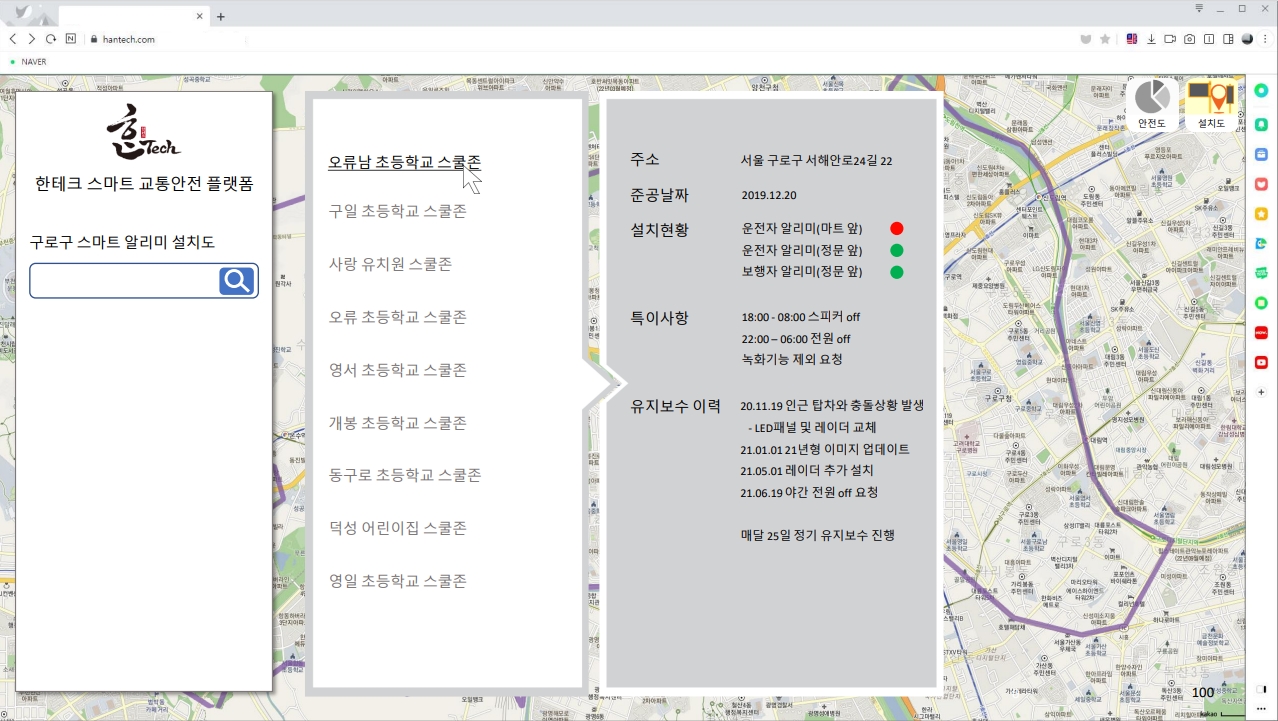Click the screen capture camera icon
Screen dimensions: 1278x721
point(1189,39)
